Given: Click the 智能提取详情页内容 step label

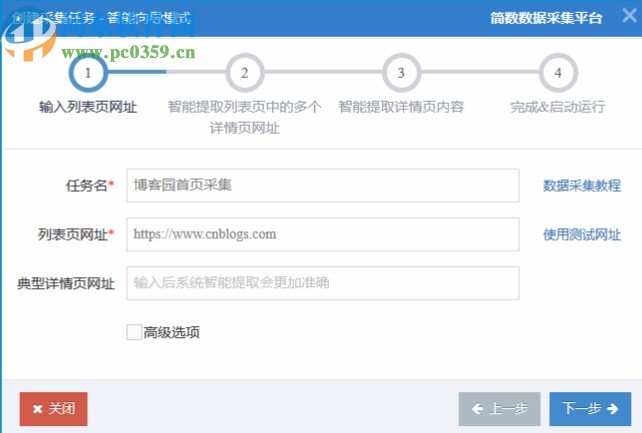Looking at the screenshot, I should (x=401, y=107).
